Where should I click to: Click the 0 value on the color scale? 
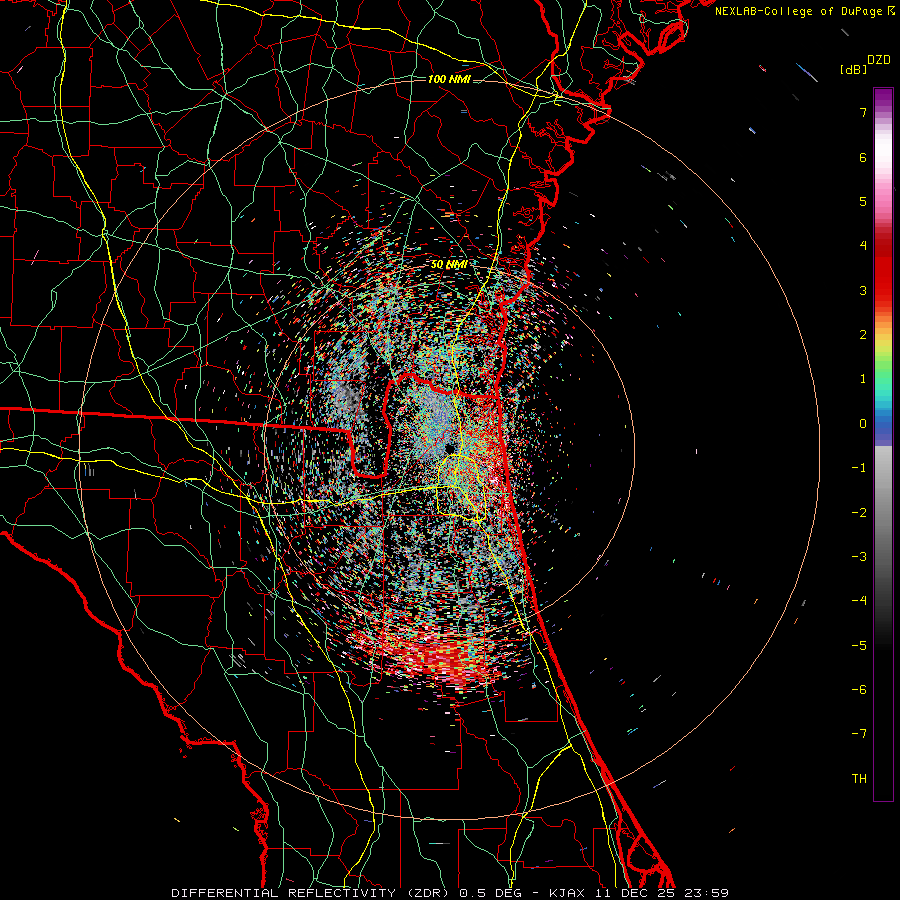863,424
